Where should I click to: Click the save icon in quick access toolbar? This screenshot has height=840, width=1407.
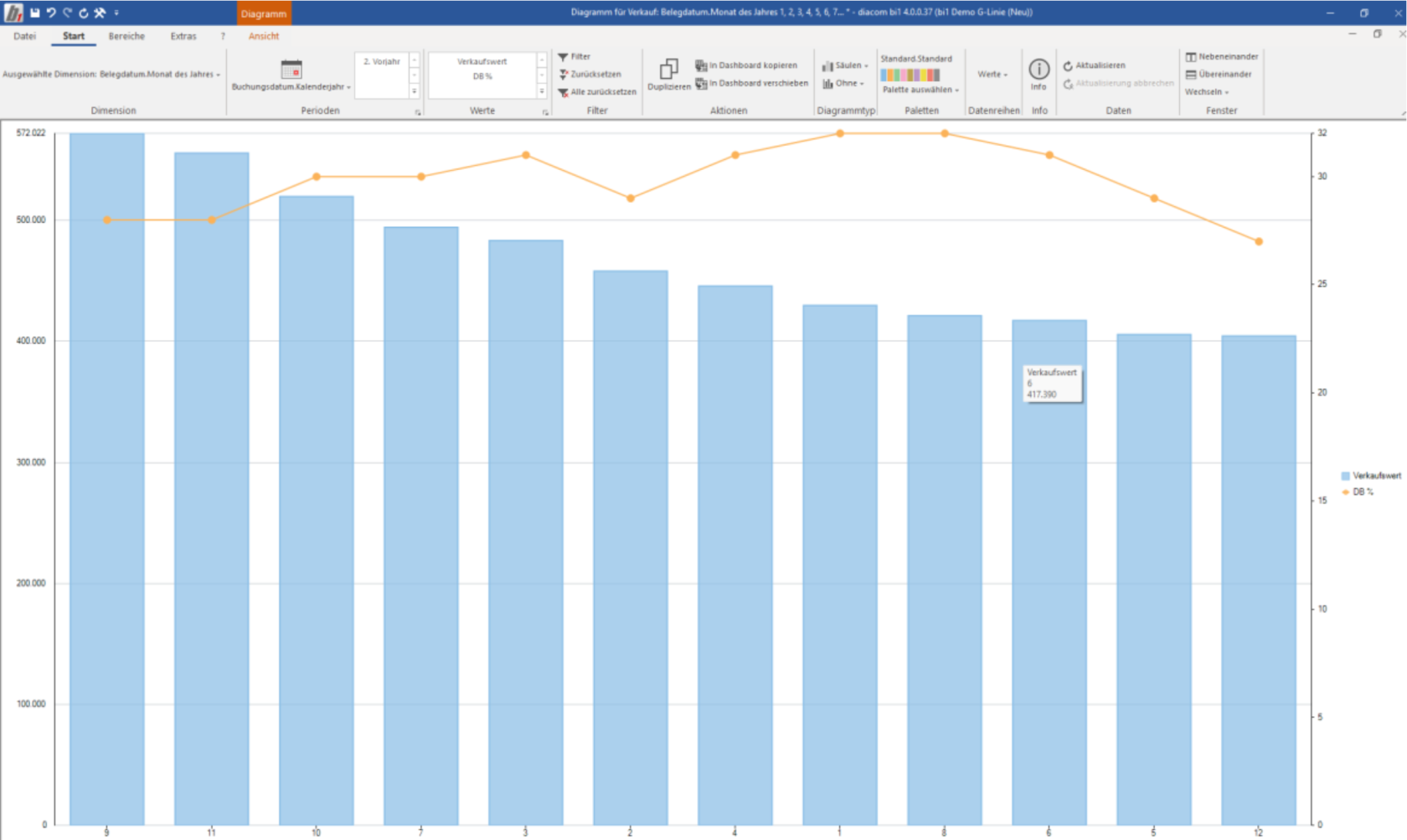[x=34, y=13]
